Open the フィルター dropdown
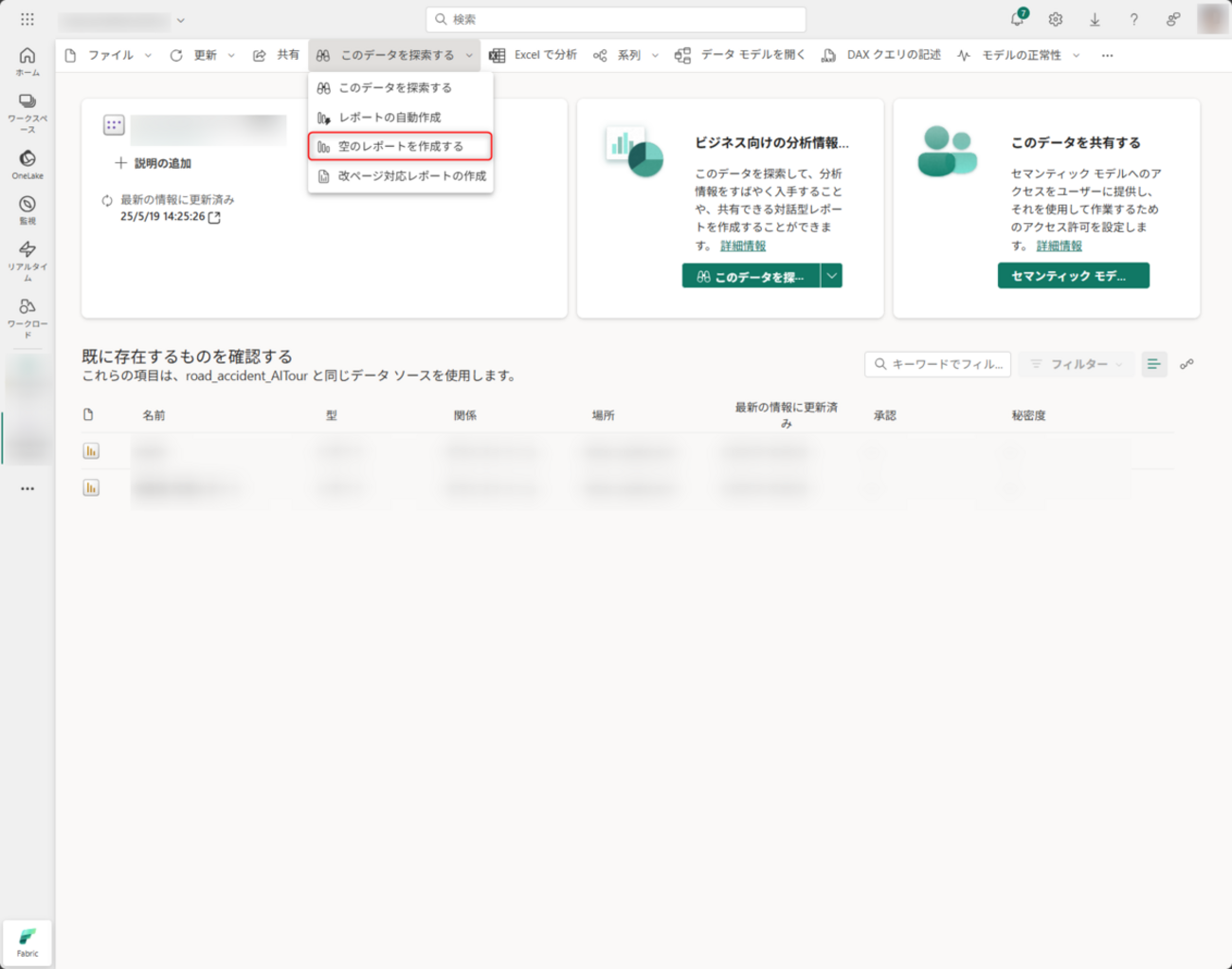 (x=1077, y=364)
